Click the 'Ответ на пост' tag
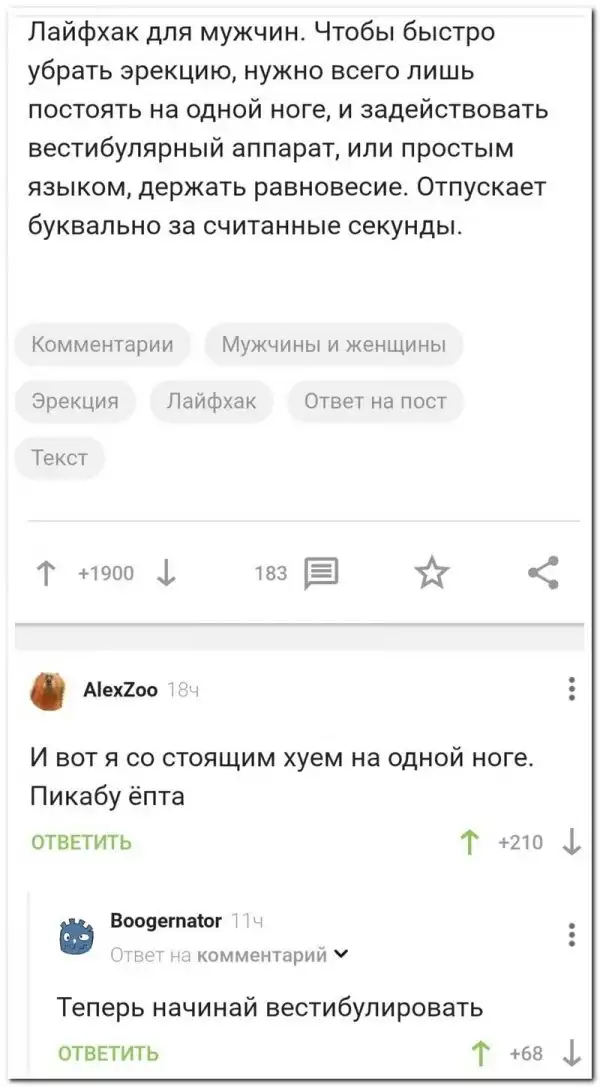 374,402
